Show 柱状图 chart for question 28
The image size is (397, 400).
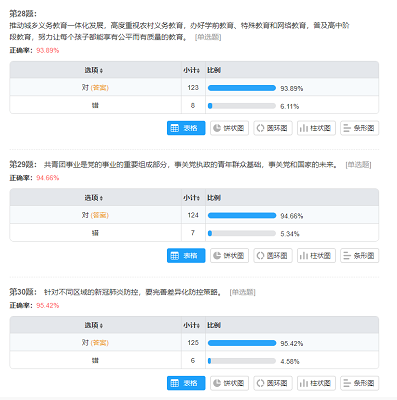pos(316,128)
